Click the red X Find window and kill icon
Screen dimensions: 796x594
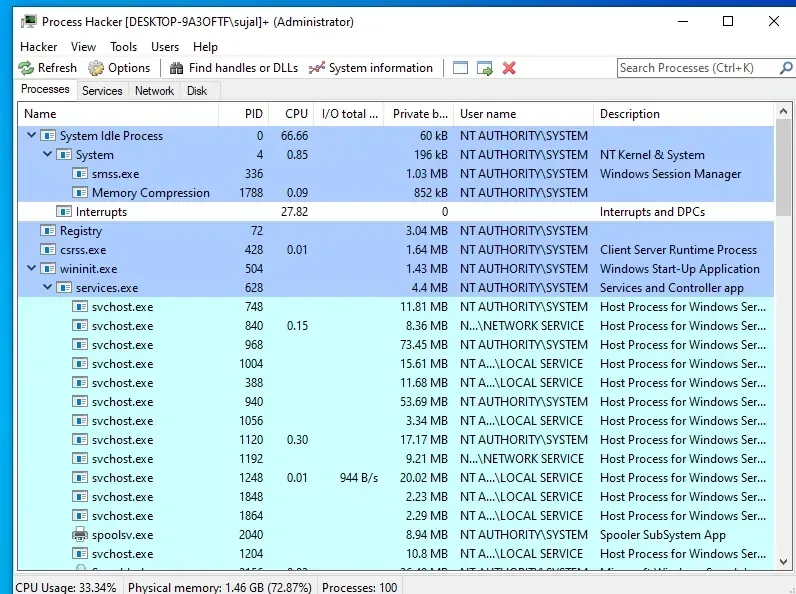pos(509,68)
